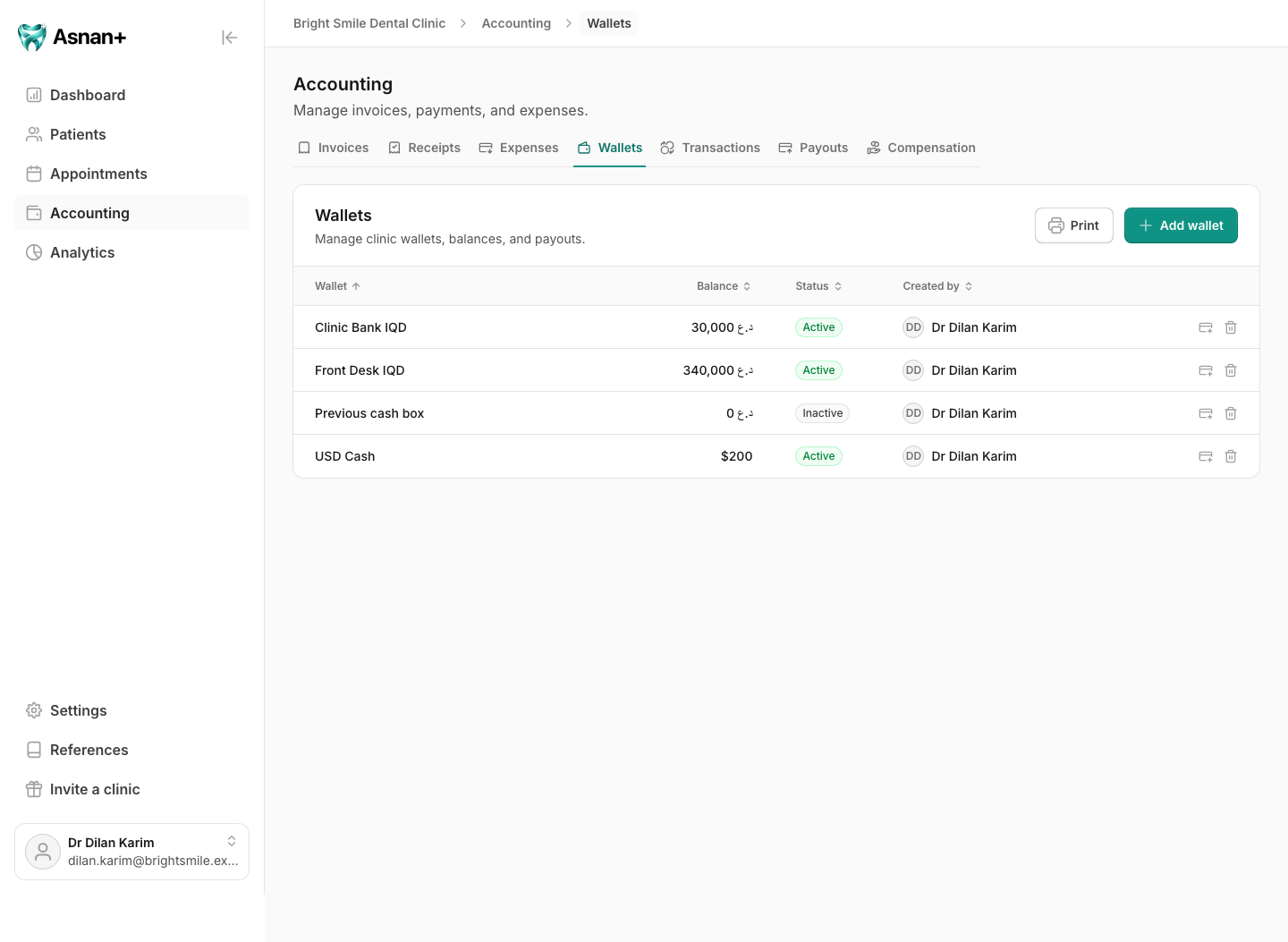Sort by the Status column header
Image resolution: width=1288 pixels, height=942 pixels.
click(x=818, y=286)
